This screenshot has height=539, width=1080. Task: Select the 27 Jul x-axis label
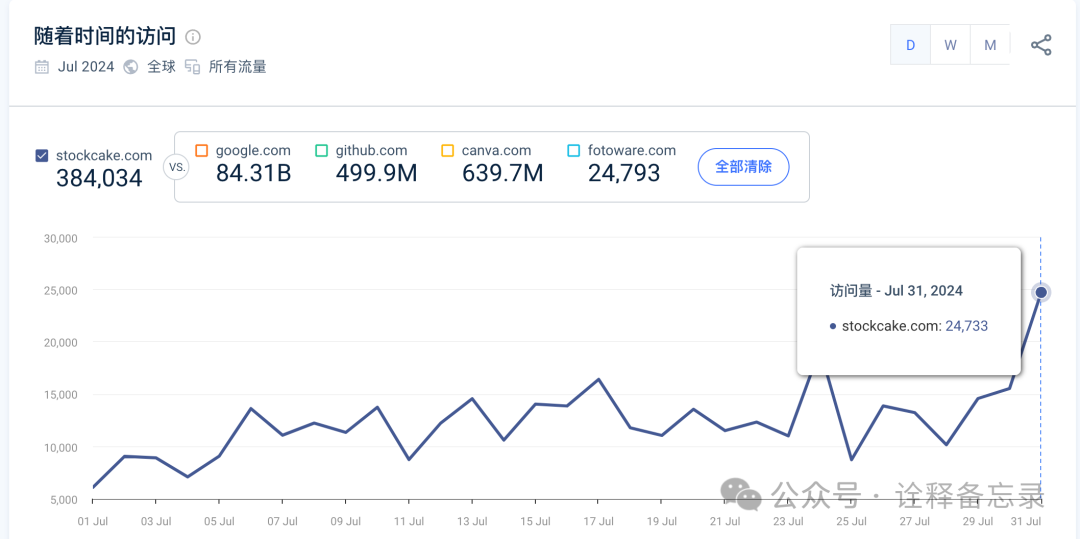pyautogui.click(x=914, y=521)
